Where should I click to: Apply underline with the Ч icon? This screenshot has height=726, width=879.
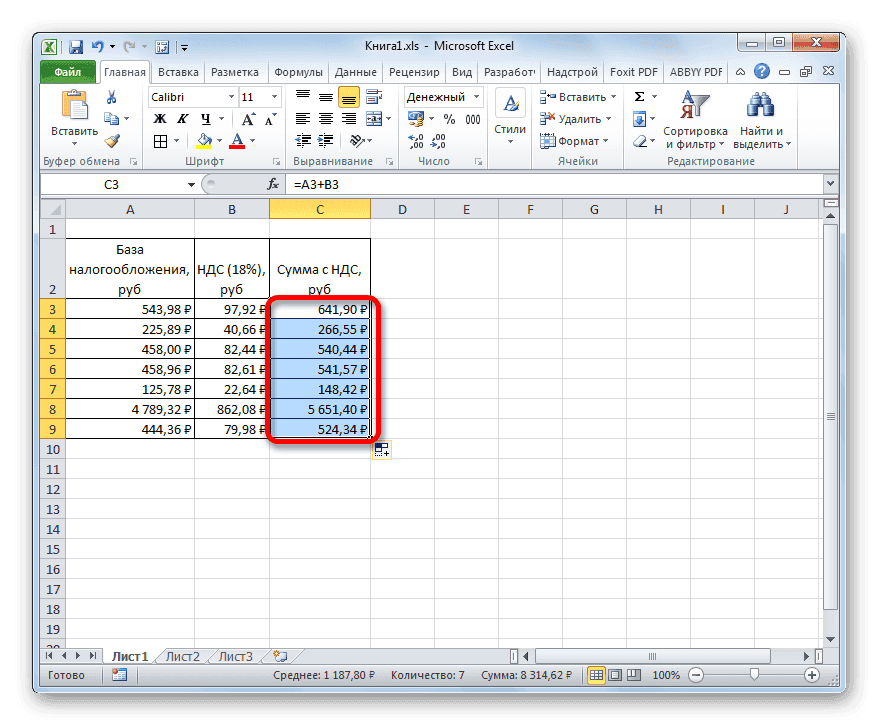coord(205,120)
